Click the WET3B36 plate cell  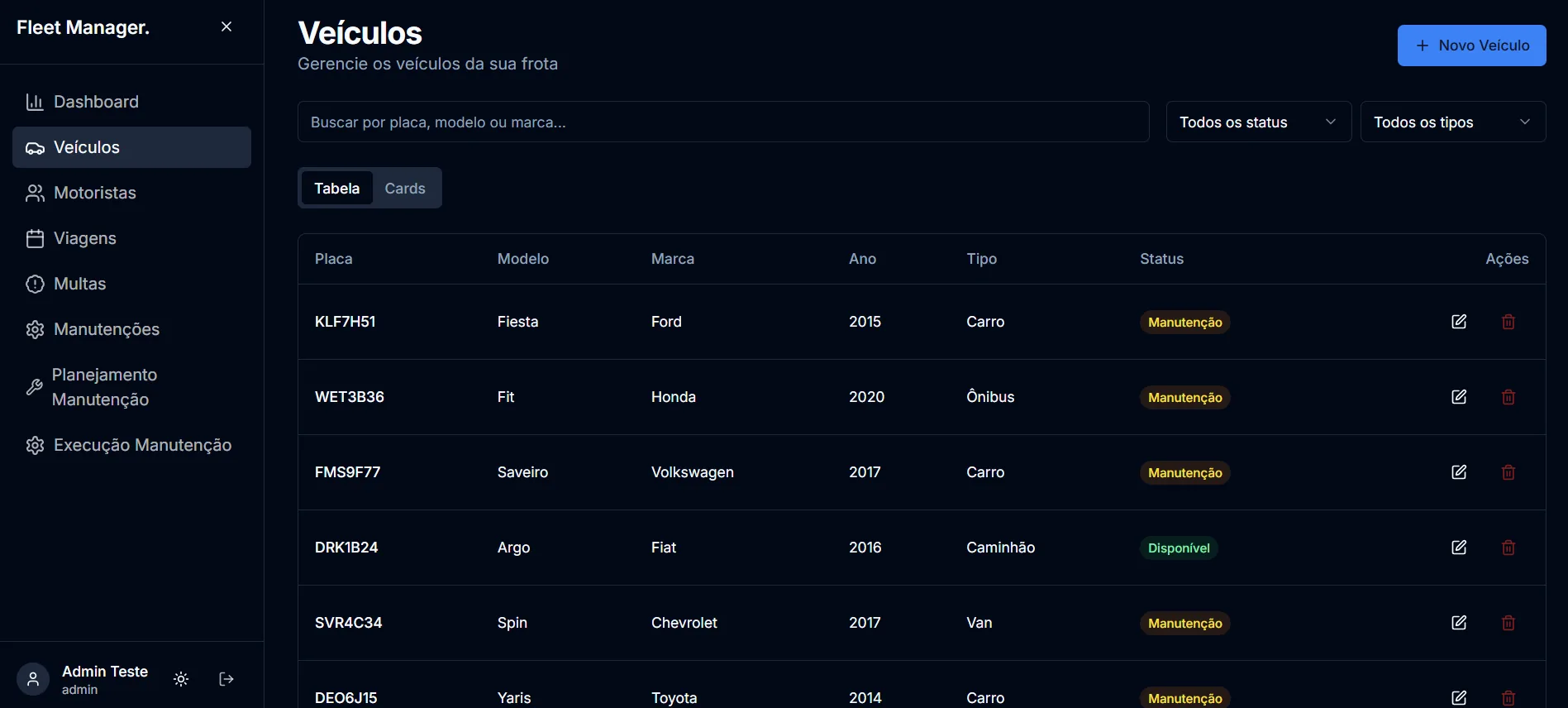[350, 397]
